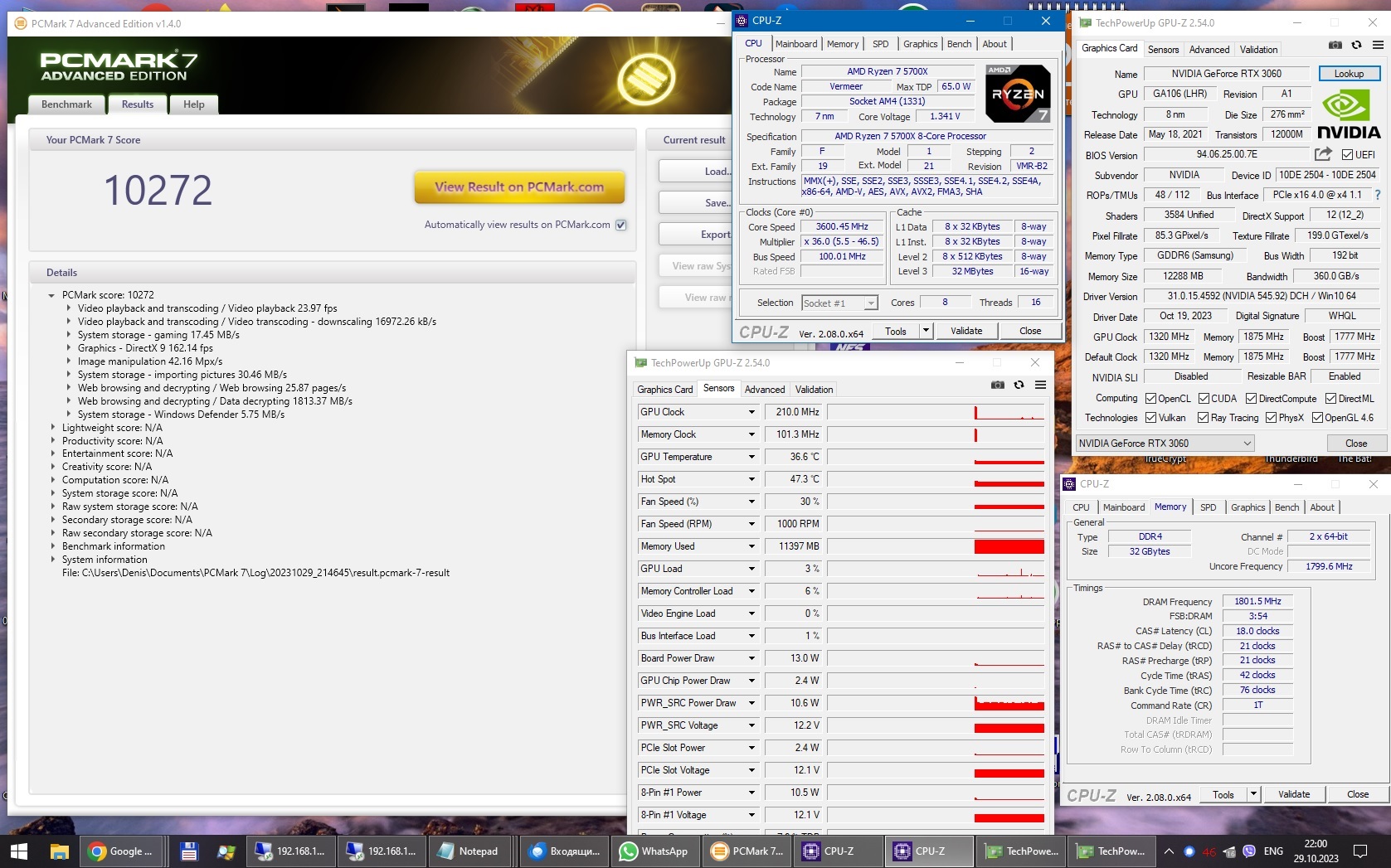
Task: Toggle the PhysX checkbox
Action: pos(1271,418)
